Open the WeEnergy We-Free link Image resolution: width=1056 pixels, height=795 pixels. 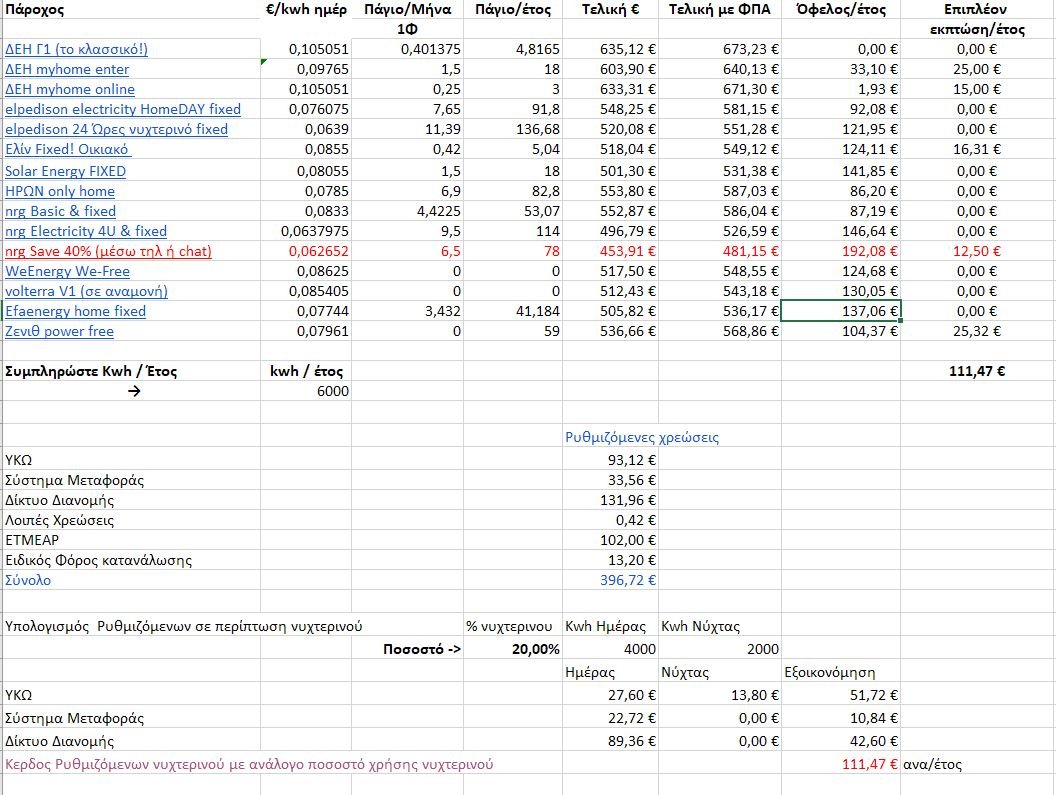click(x=67, y=272)
